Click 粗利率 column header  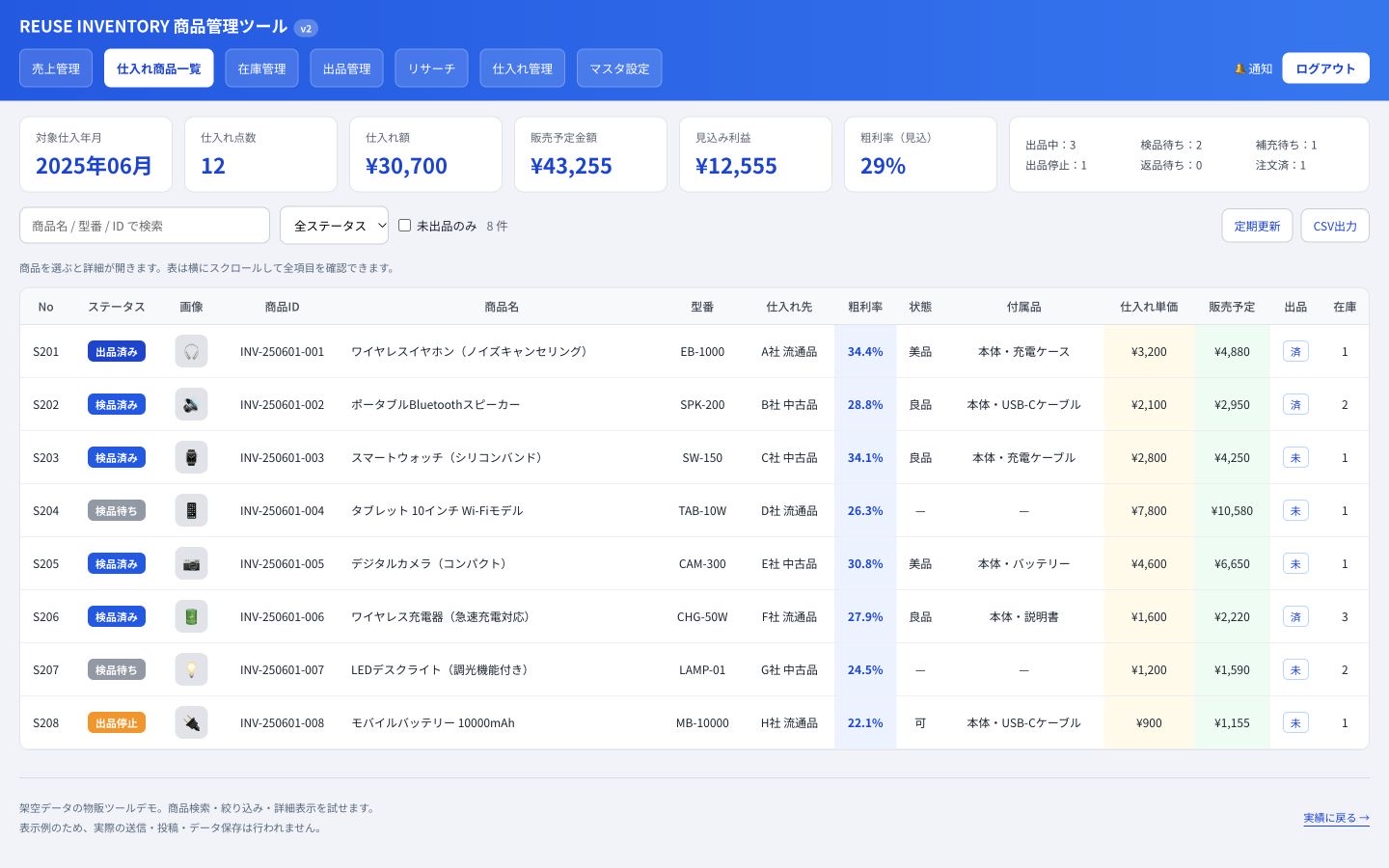(865, 307)
